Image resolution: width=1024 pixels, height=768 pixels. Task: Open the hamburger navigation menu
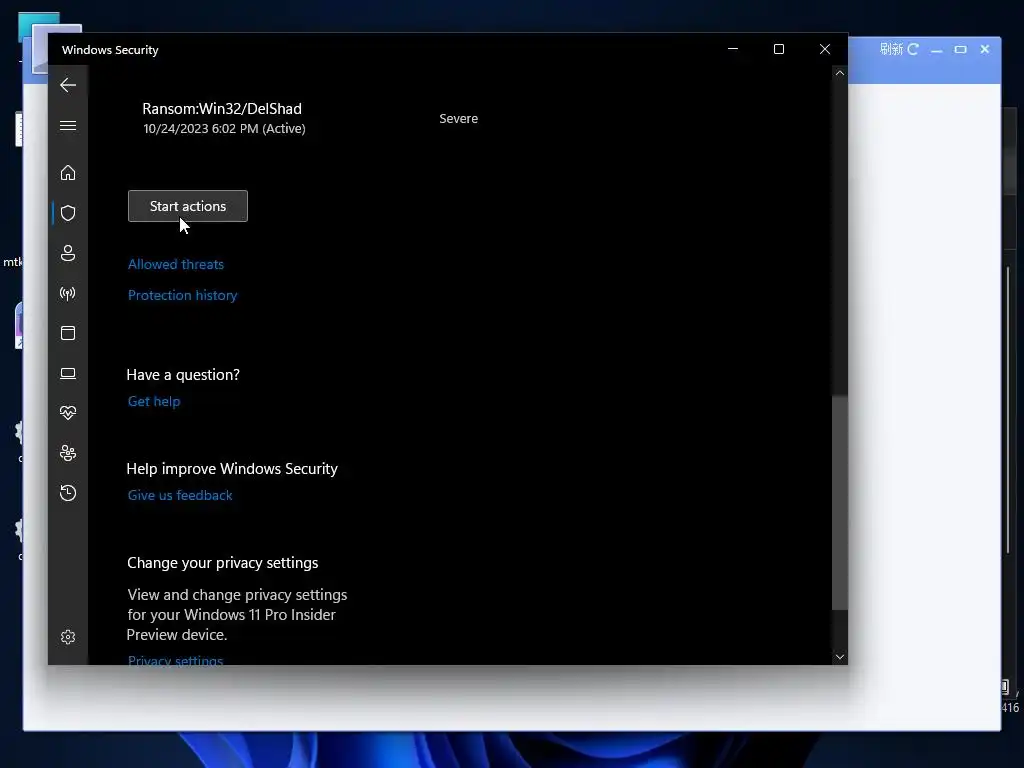(68, 125)
